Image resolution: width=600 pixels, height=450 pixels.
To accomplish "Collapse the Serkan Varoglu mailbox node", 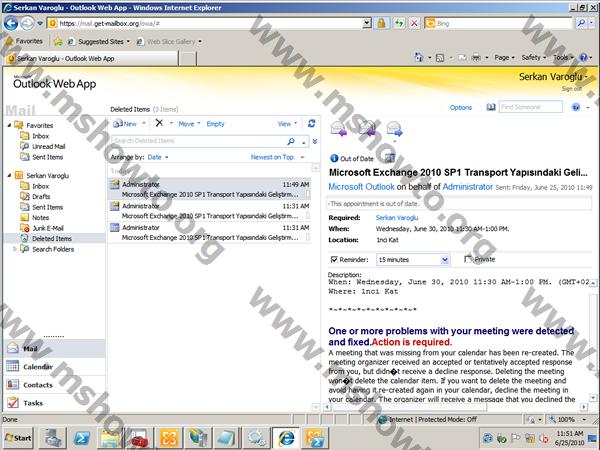I will (x=9, y=175).
